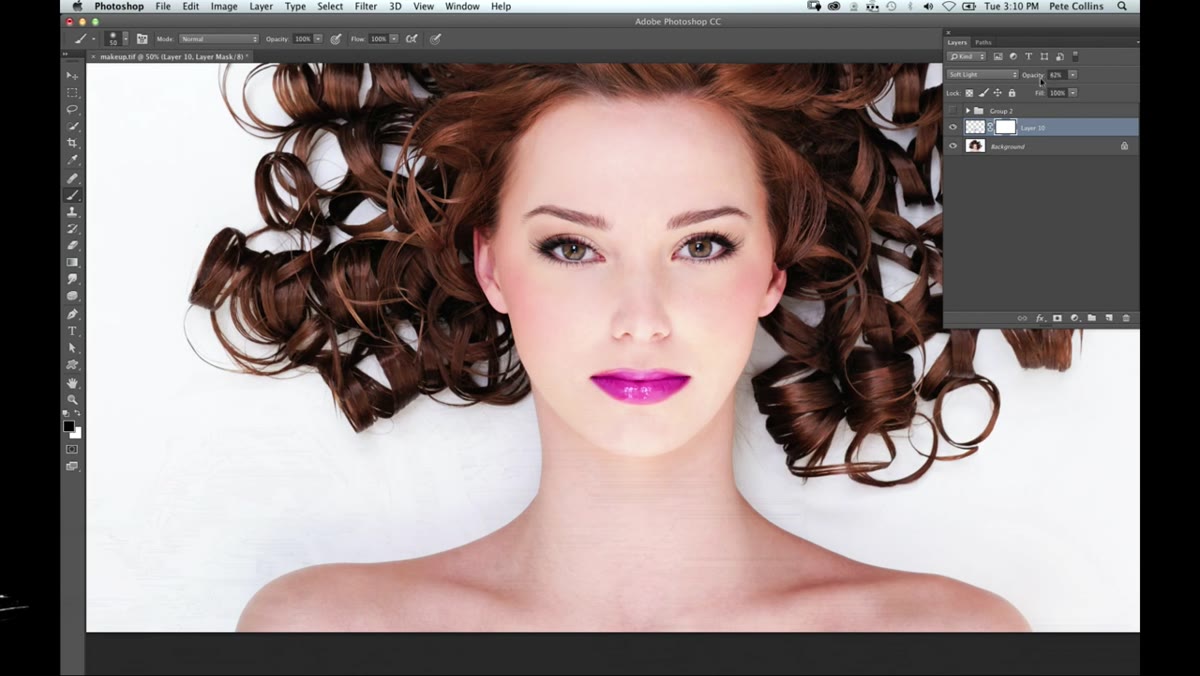Open the Filter menu
The height and width of the screenshot is (676, 1200).
pyautogui.click(x=366, y=6)
